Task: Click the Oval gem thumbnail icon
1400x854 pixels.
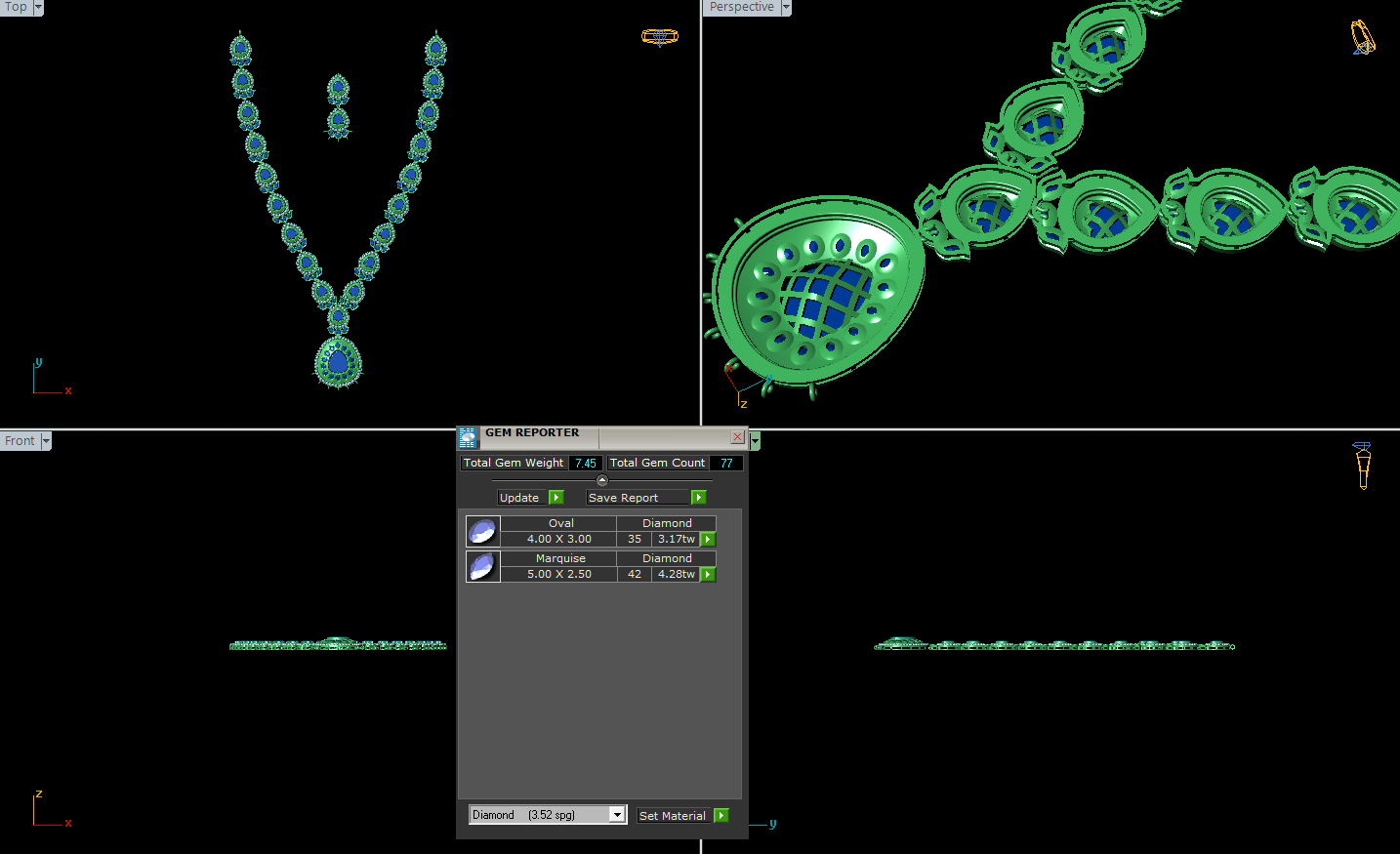Action: (482, 531)
